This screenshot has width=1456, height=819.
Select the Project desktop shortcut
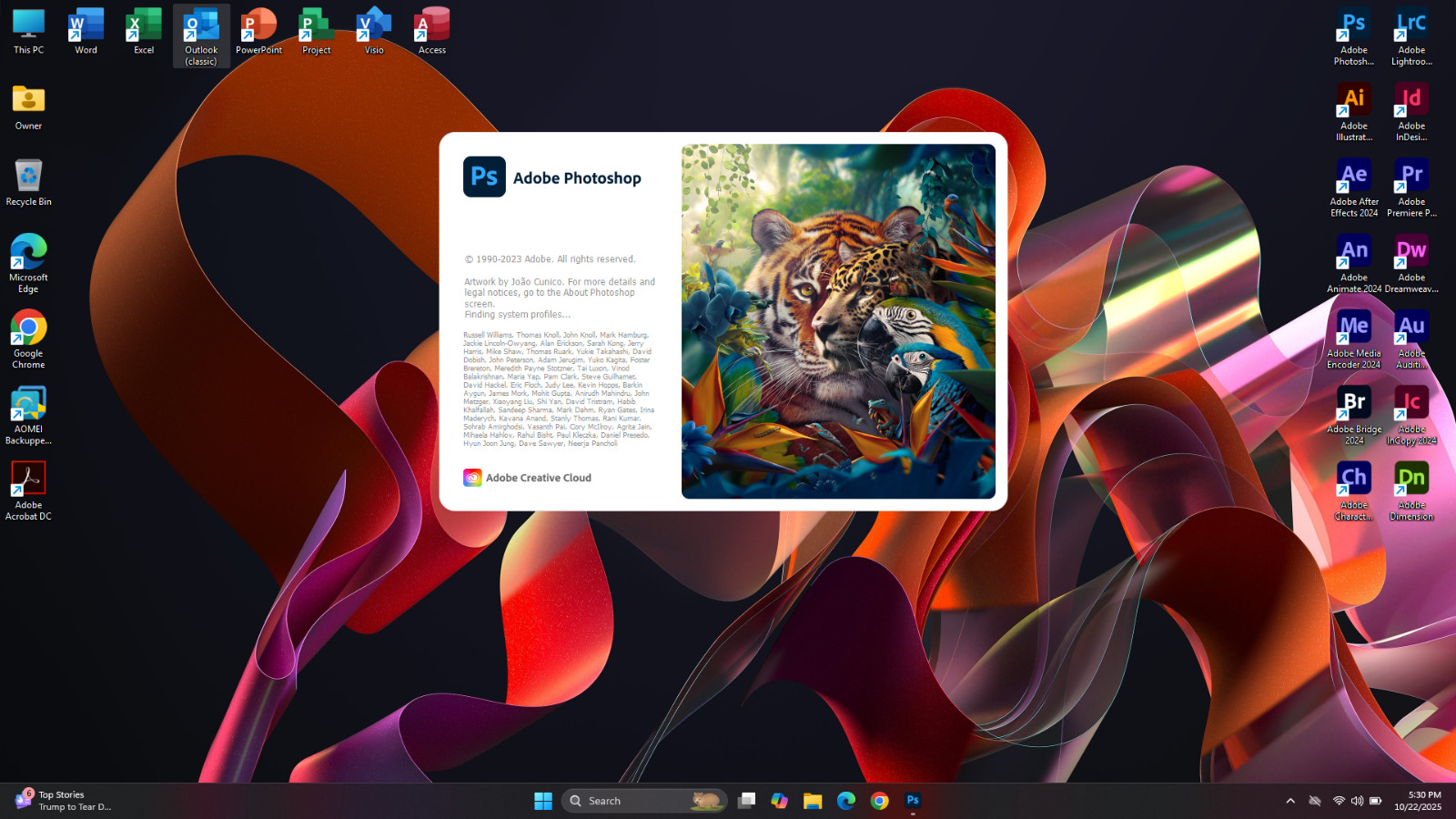pos(317,33)
